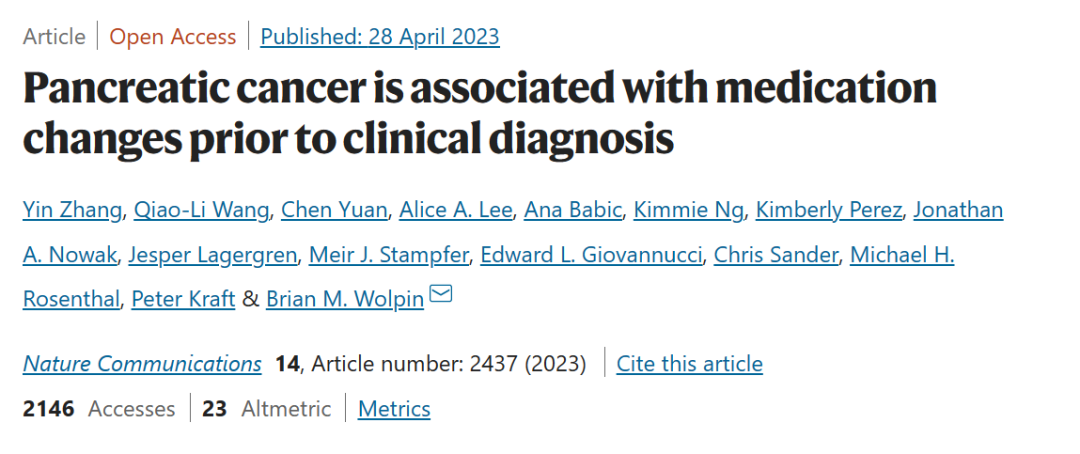1080x454 pixels.
Task: Click the Open Access label
Action: [173, 37]
